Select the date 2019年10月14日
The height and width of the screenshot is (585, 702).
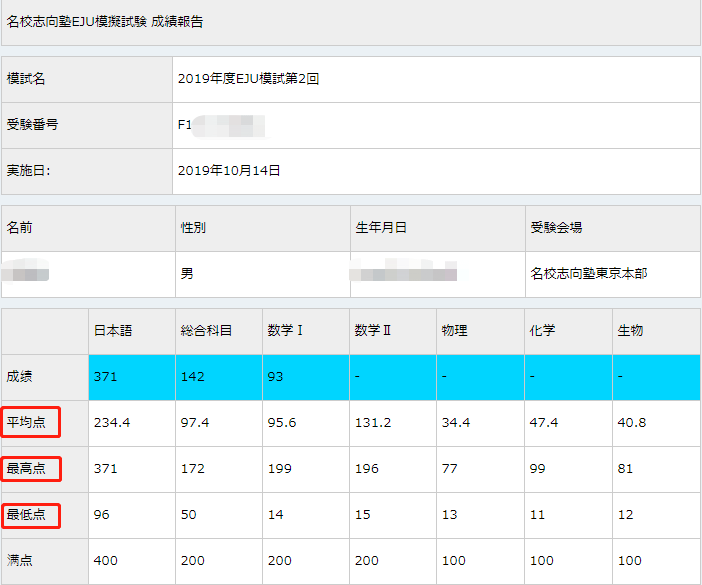coord(229,171)
